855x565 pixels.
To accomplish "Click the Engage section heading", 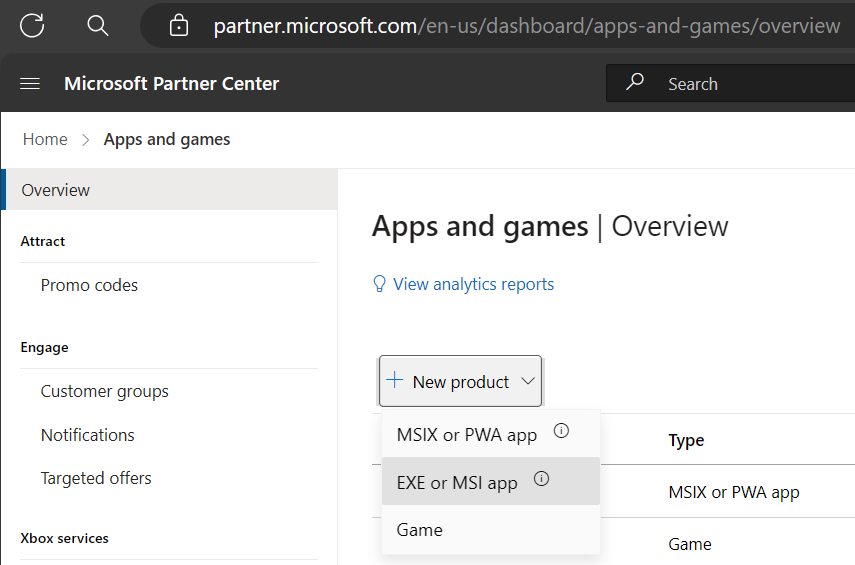I will tap(45, 347).
